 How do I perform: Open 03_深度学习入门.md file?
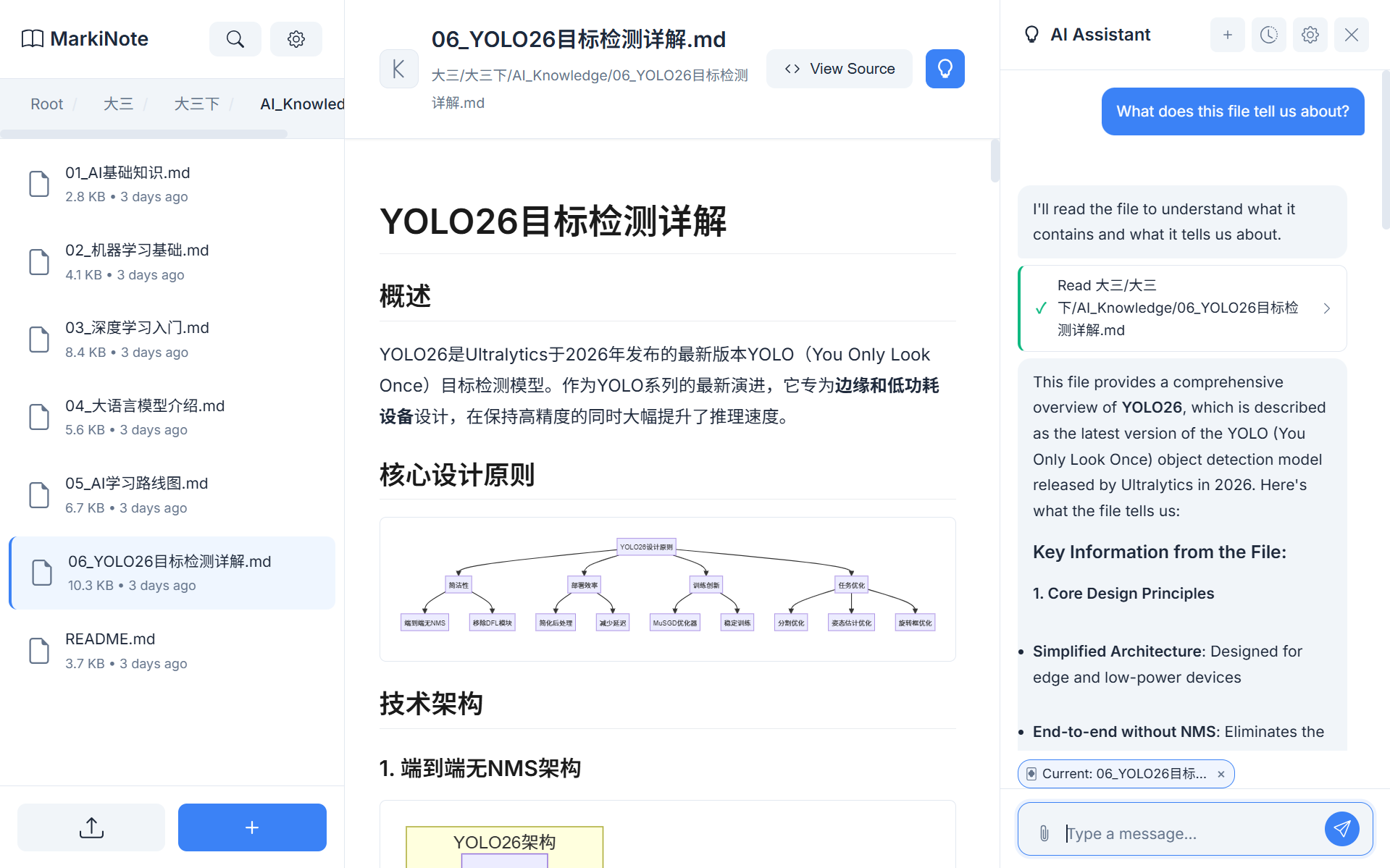pyautogui.click(x=172, y=340)
